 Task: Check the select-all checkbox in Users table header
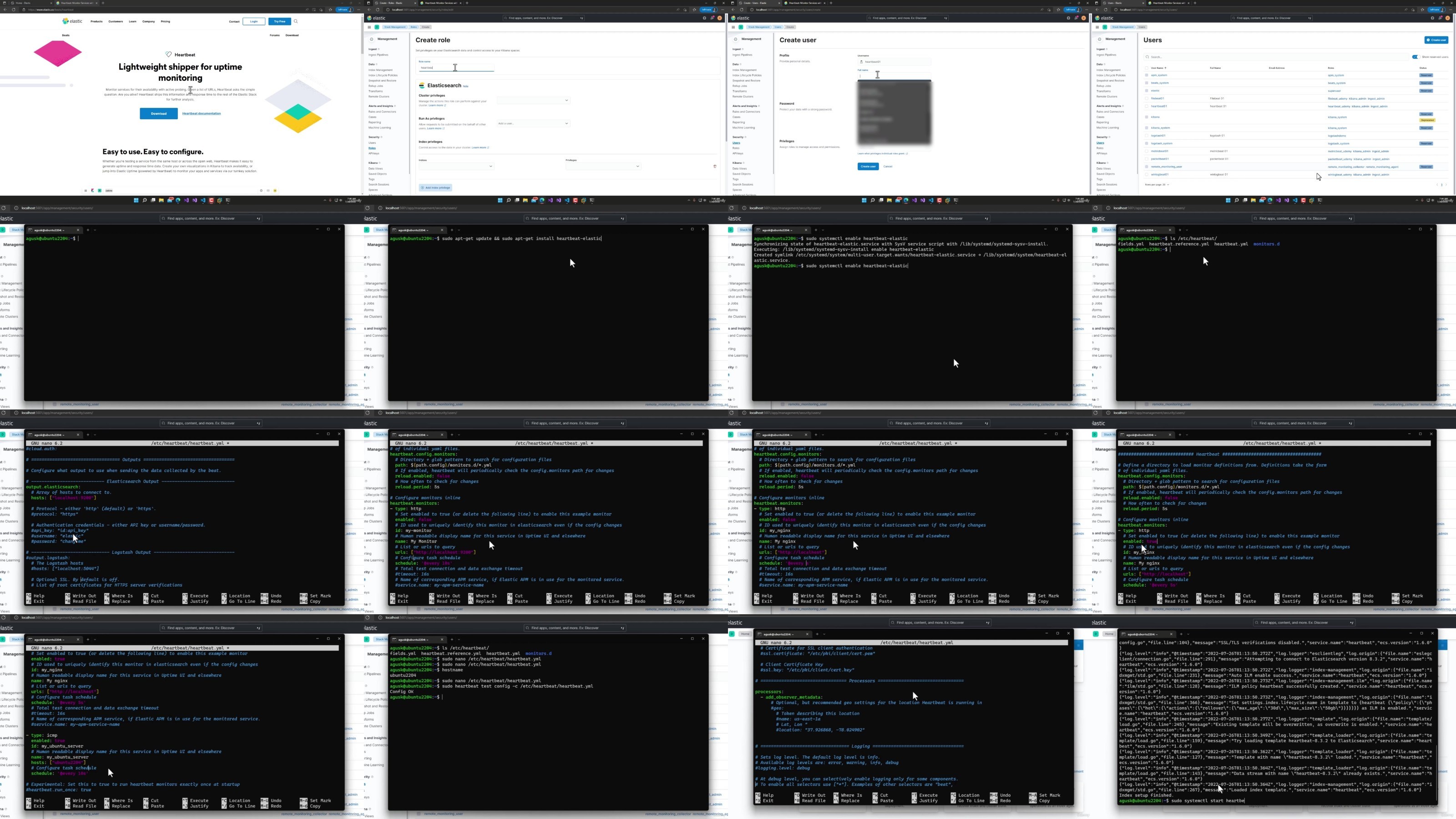pyautogui.click(x=1147, y=68)
